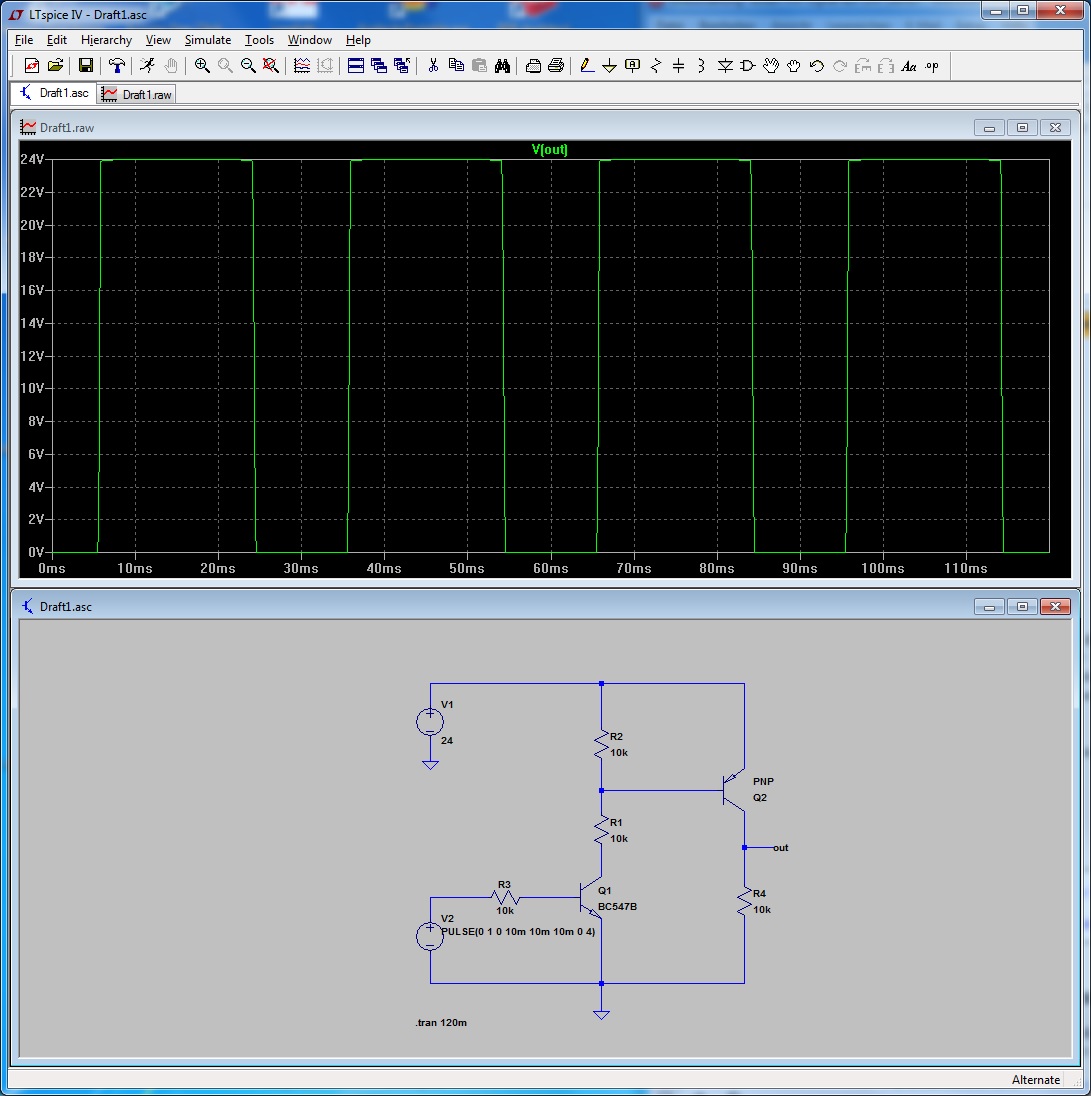Viewport: 1091px width, 1096px height.
Task: Place a Resistor component tool
Action: pos(656,66)
